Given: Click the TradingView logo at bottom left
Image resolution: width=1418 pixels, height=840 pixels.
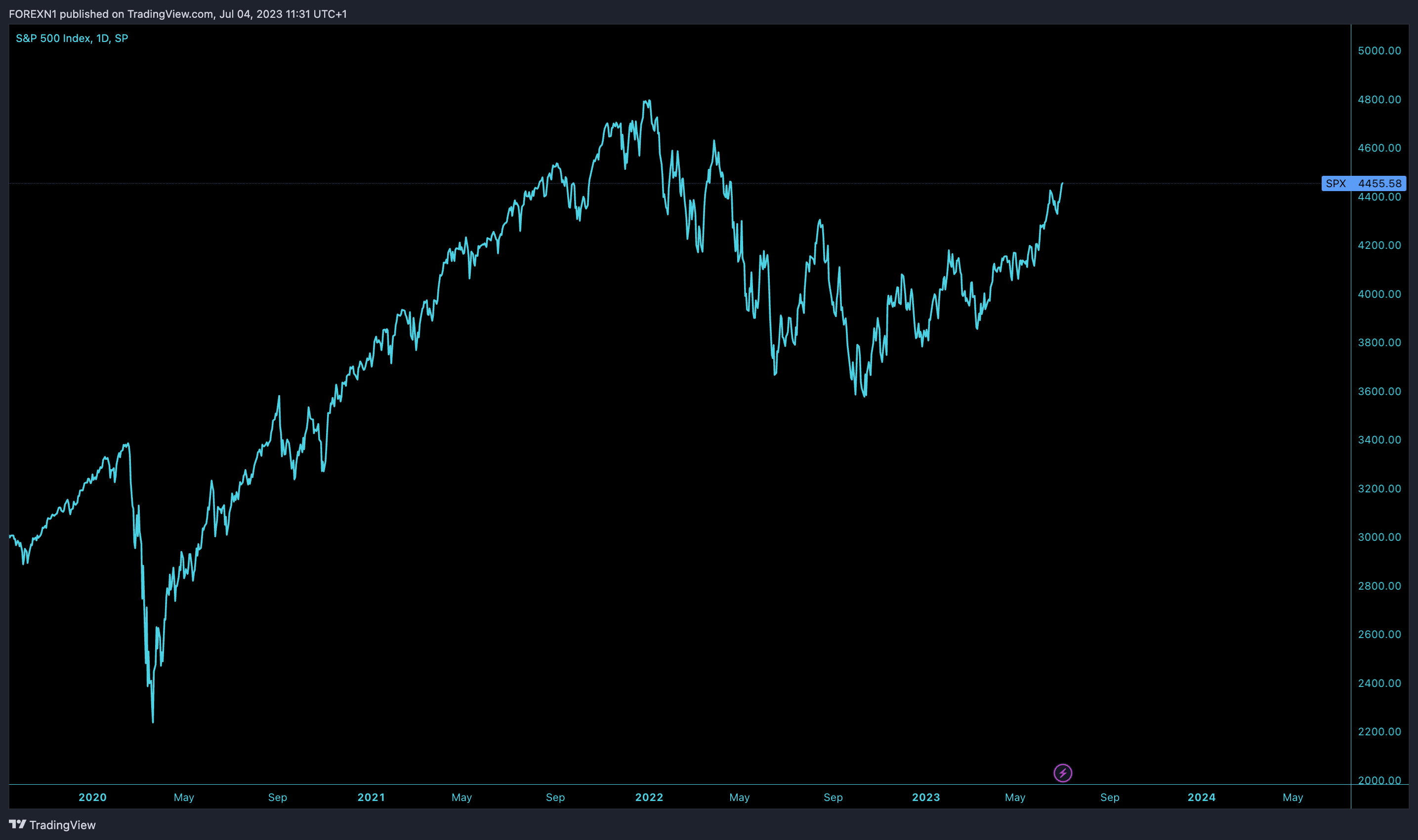Looking at the screenshot, I should point(52,825).
